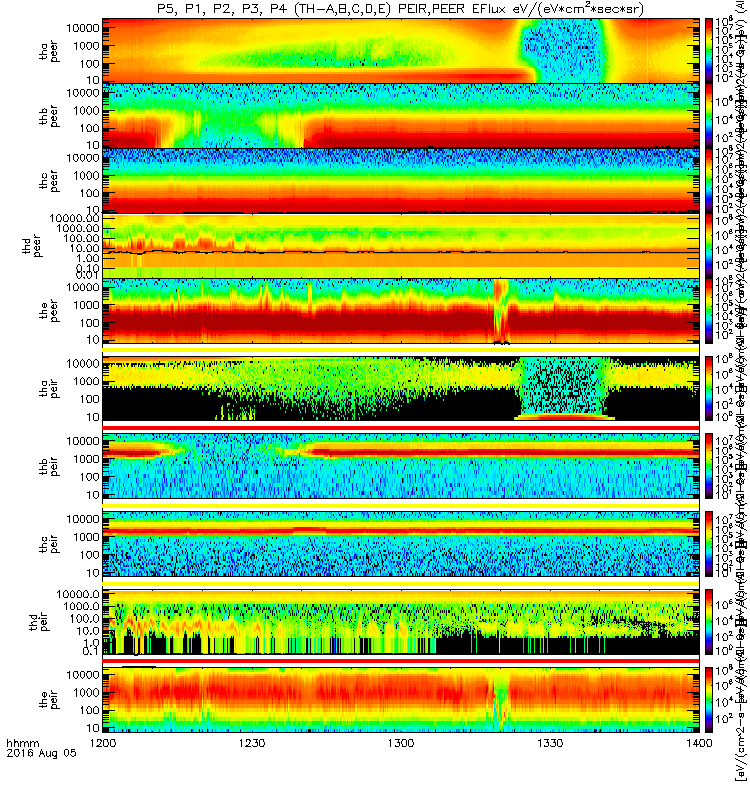Click inside the thb peir spectrogram panel

401,466
